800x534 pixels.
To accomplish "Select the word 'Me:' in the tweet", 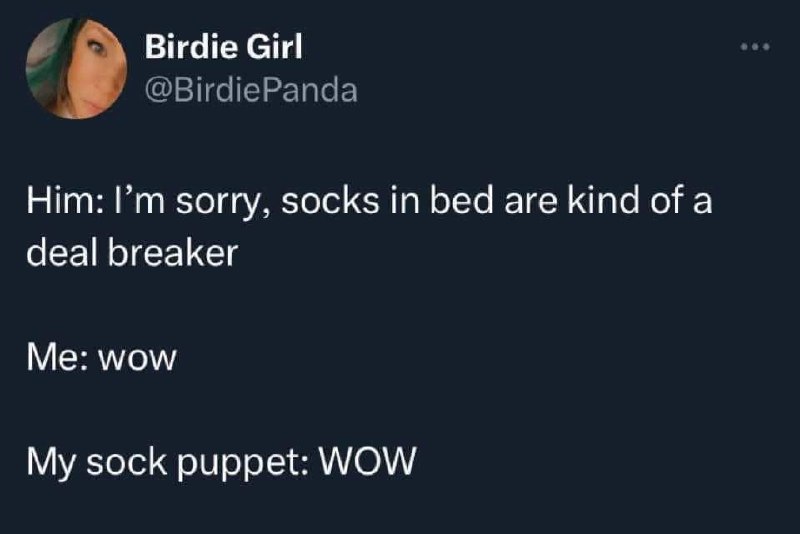I will [58, 357].
